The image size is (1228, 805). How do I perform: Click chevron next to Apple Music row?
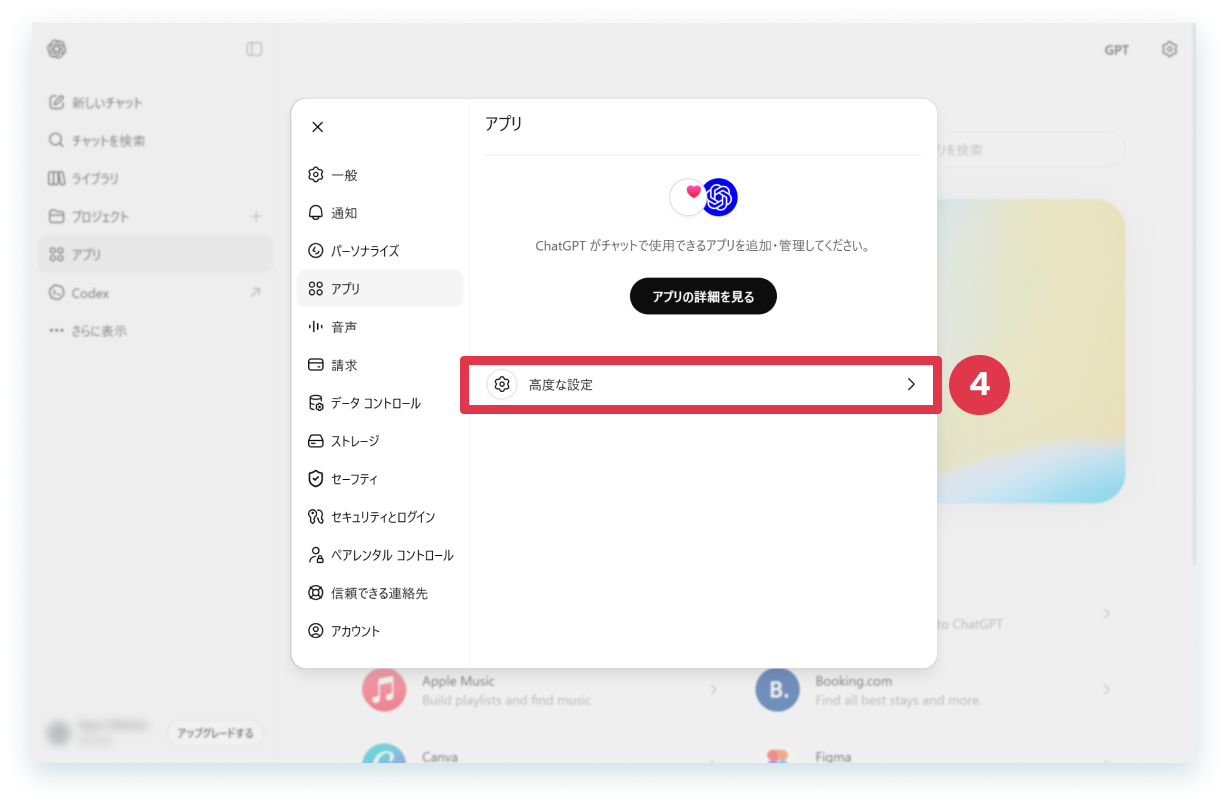713,689
